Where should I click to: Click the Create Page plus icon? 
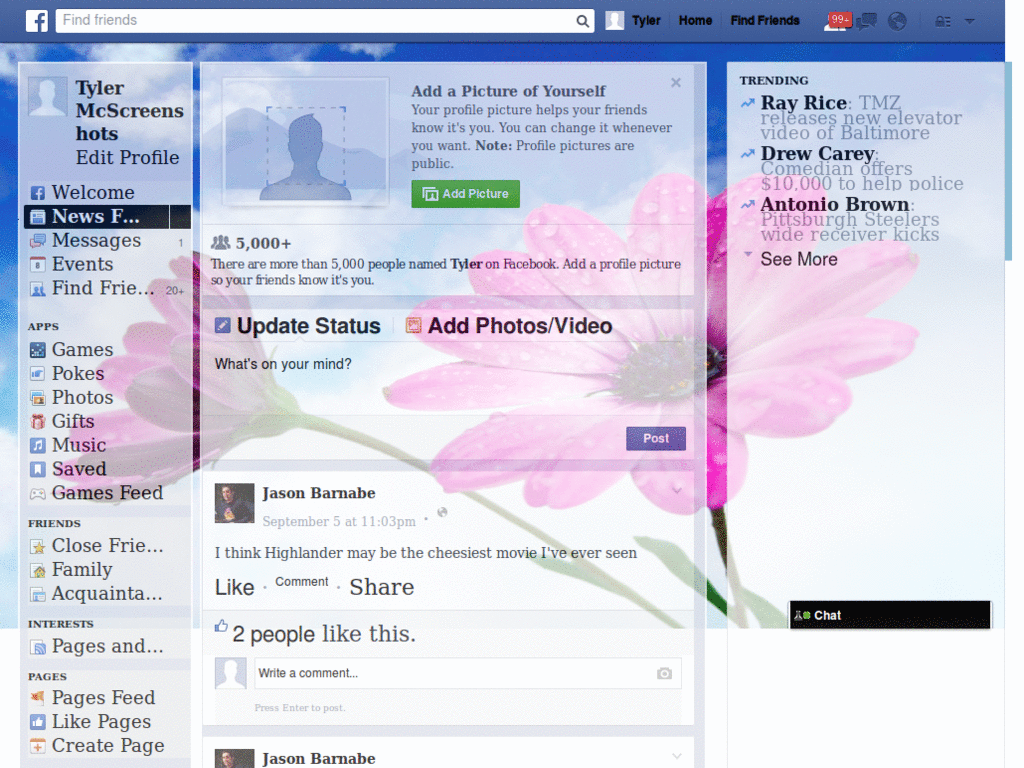(x=38, y=746)
